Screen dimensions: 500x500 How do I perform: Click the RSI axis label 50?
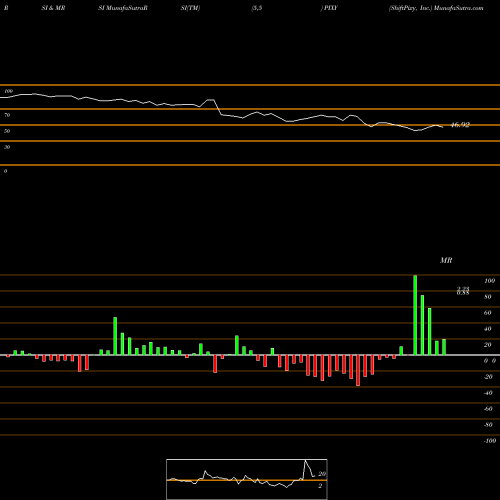[7, 131]
